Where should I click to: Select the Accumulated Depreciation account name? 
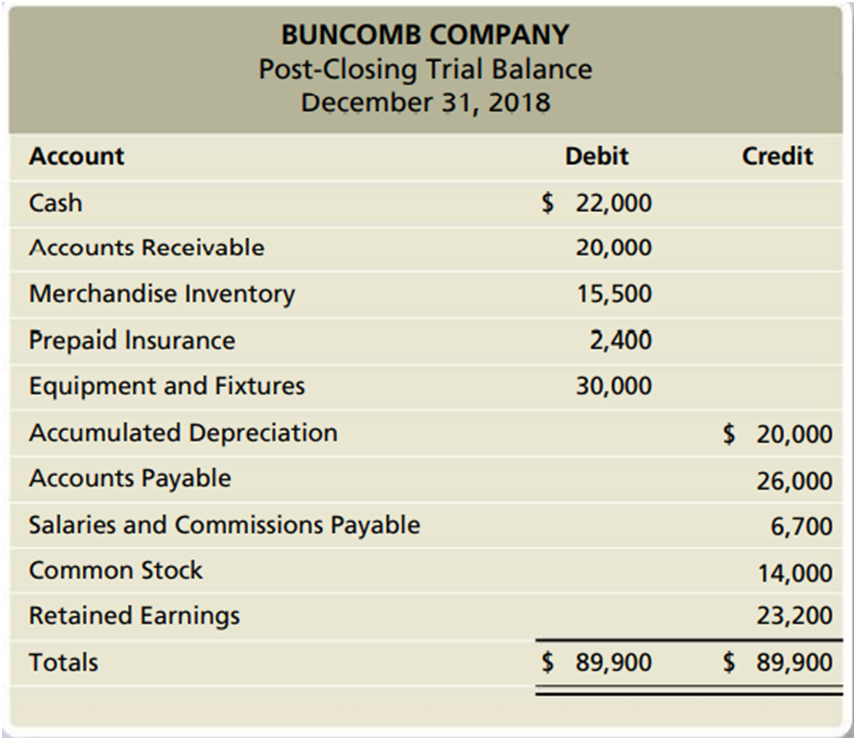click(183, 433)
